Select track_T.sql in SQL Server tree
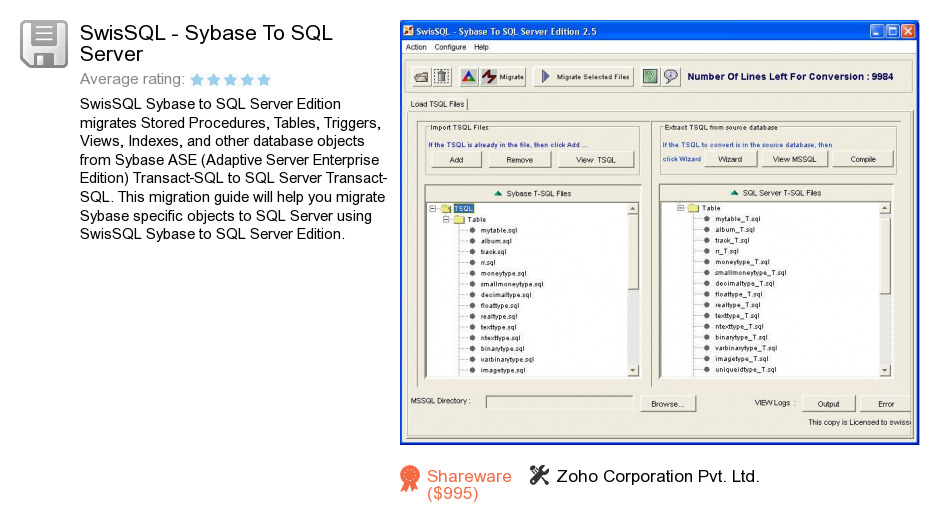Viewport: 940px width, 529px height. click(x=732, y=241)
